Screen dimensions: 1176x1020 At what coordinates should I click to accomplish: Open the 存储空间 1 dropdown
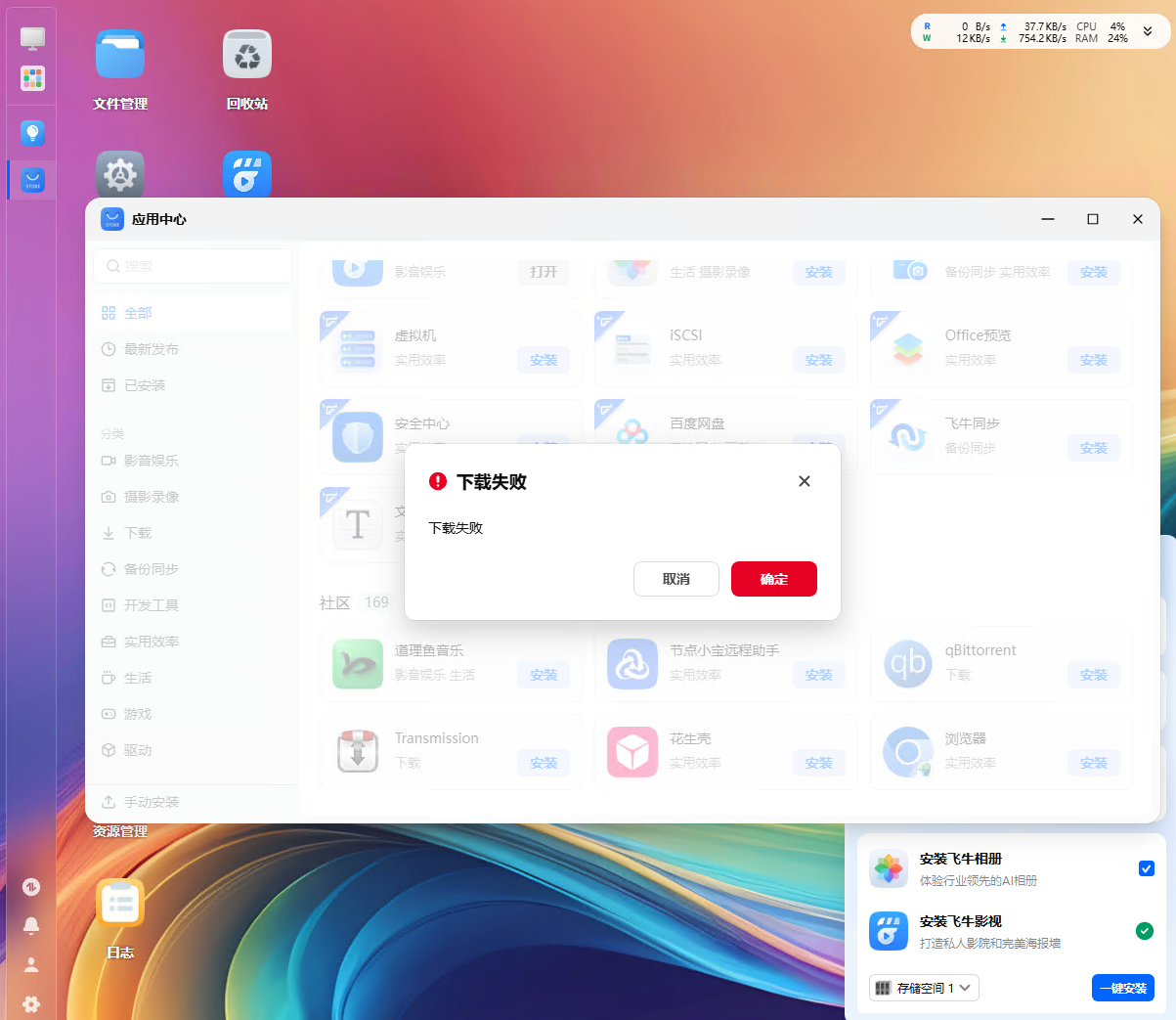[x=923, y=988]
